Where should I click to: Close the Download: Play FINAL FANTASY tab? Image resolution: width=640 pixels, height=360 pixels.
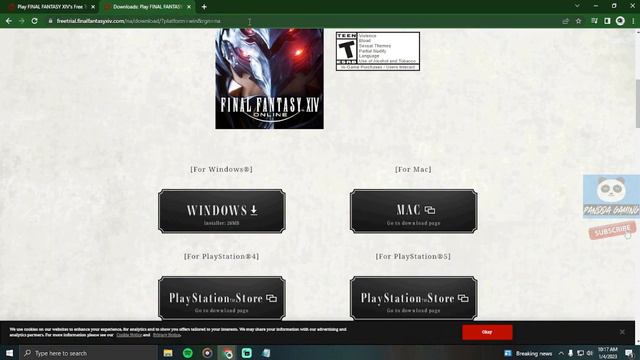tap(189, 7)
